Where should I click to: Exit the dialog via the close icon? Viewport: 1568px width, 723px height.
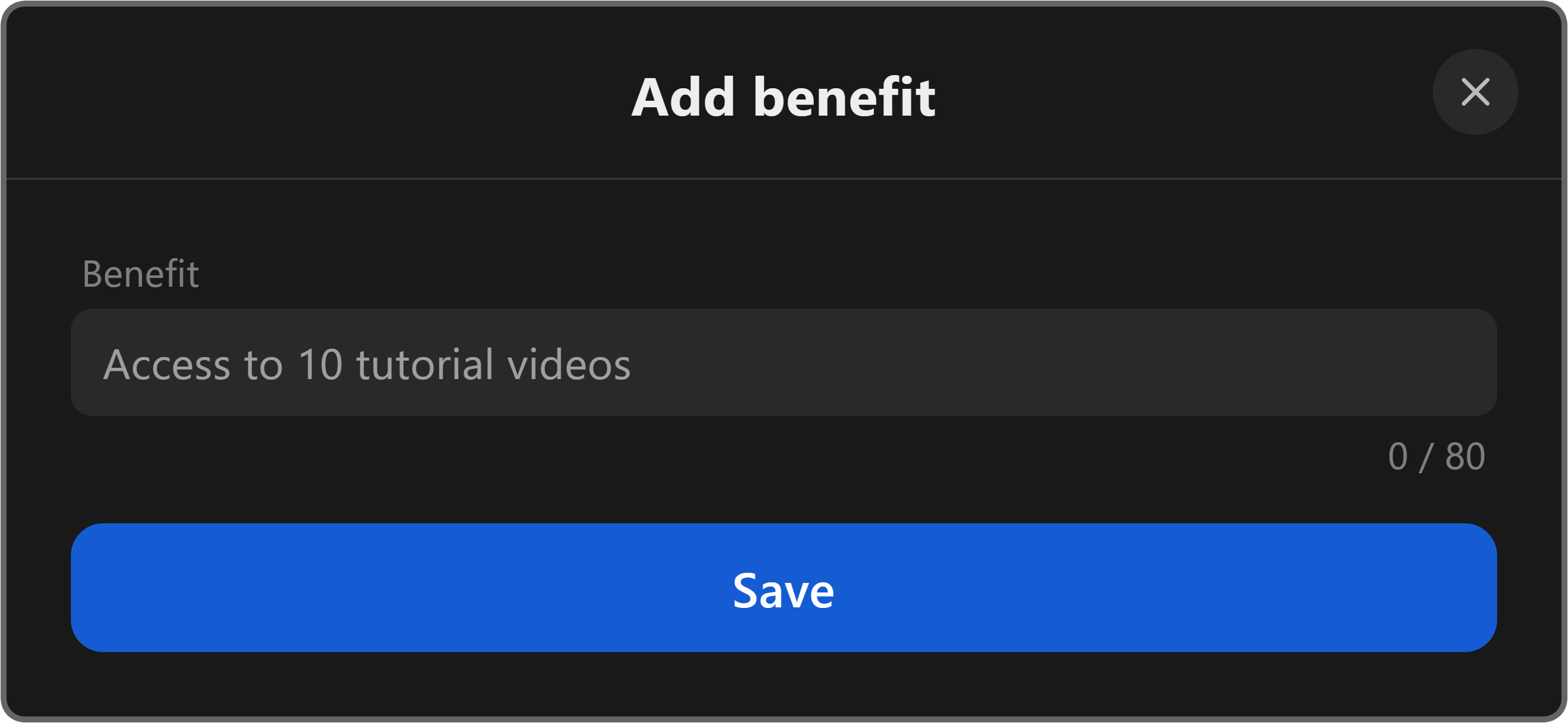point(1475,92)
